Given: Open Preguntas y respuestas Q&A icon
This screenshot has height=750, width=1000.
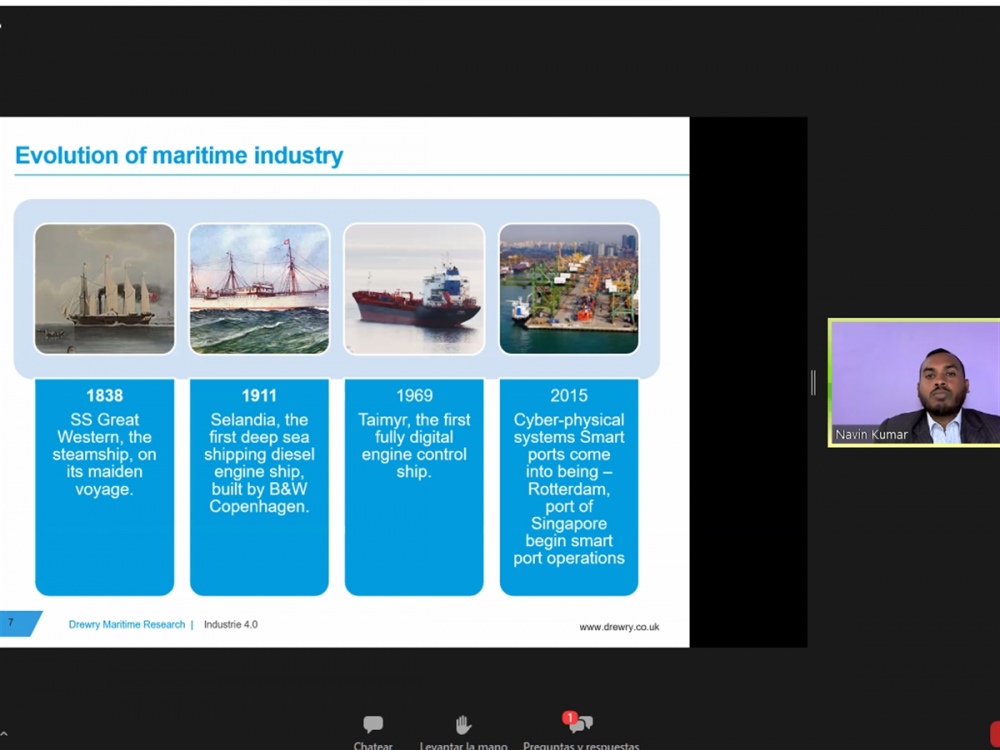Looking at the screenshot, I should coord(580,724).
